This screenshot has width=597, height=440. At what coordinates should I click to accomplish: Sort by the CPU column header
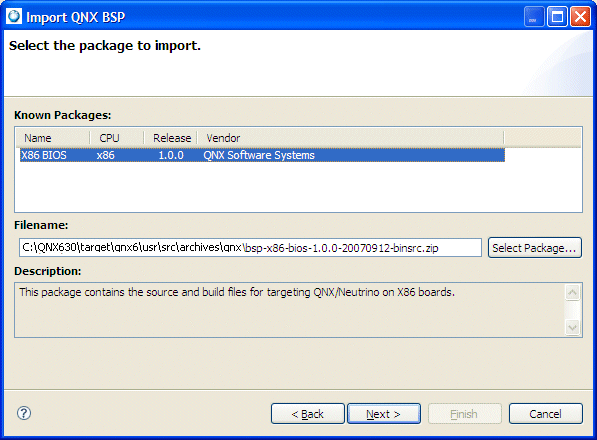(117, 138)
